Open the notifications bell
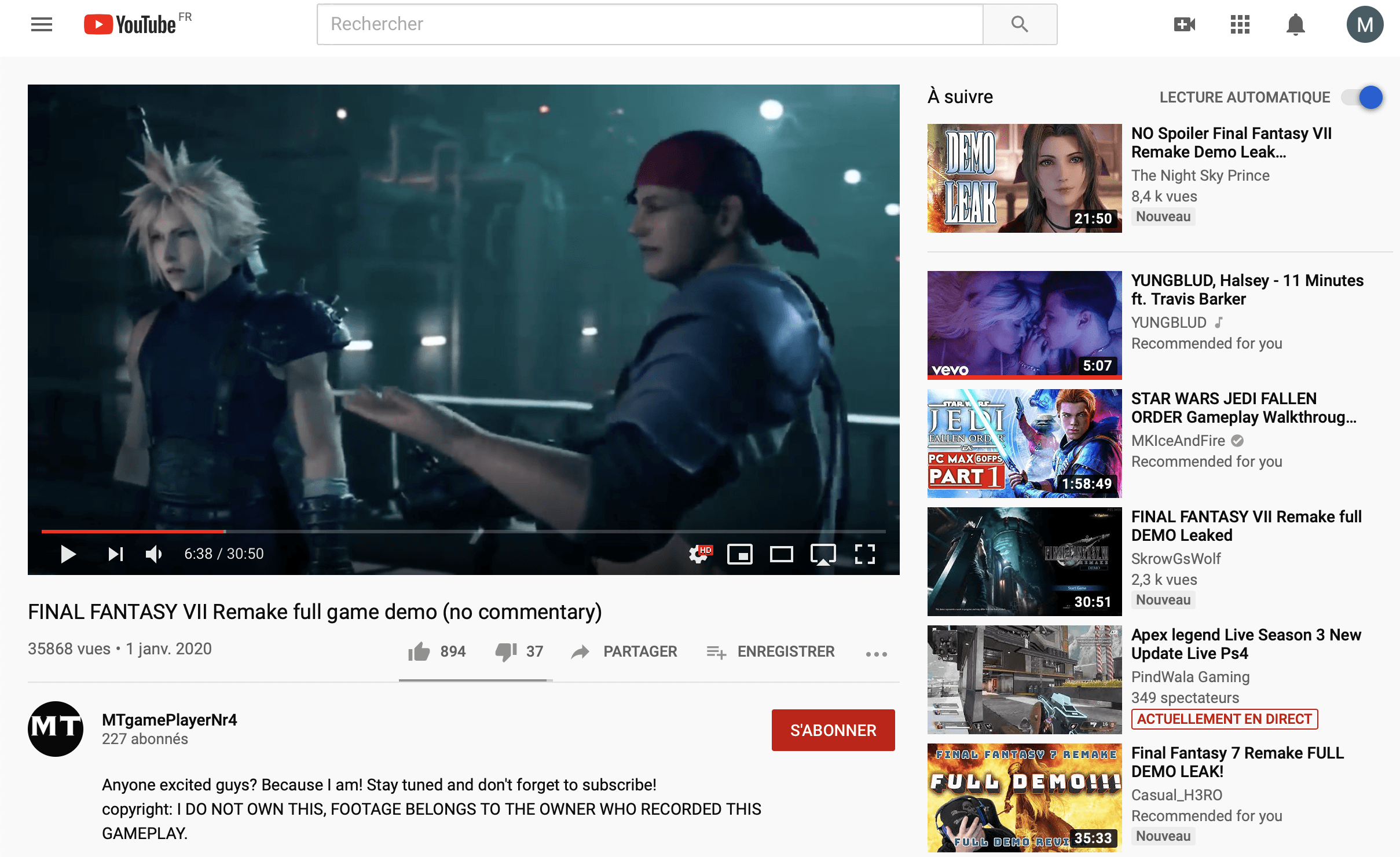This screenshot has height=857, width=1400. pos(1295,24)
